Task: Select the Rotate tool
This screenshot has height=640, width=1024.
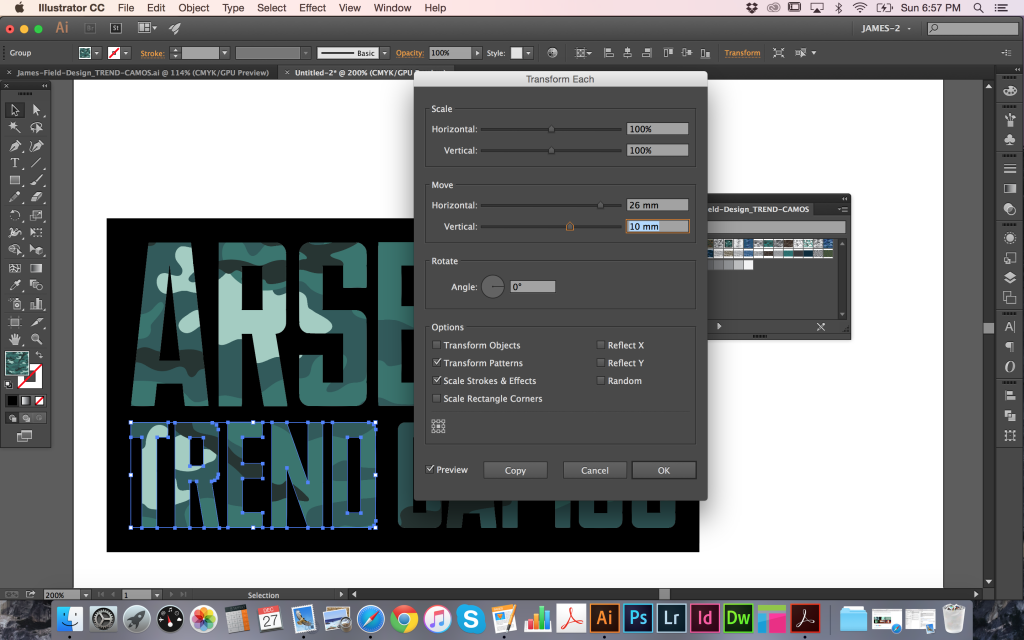Action: tap(14, 215)
